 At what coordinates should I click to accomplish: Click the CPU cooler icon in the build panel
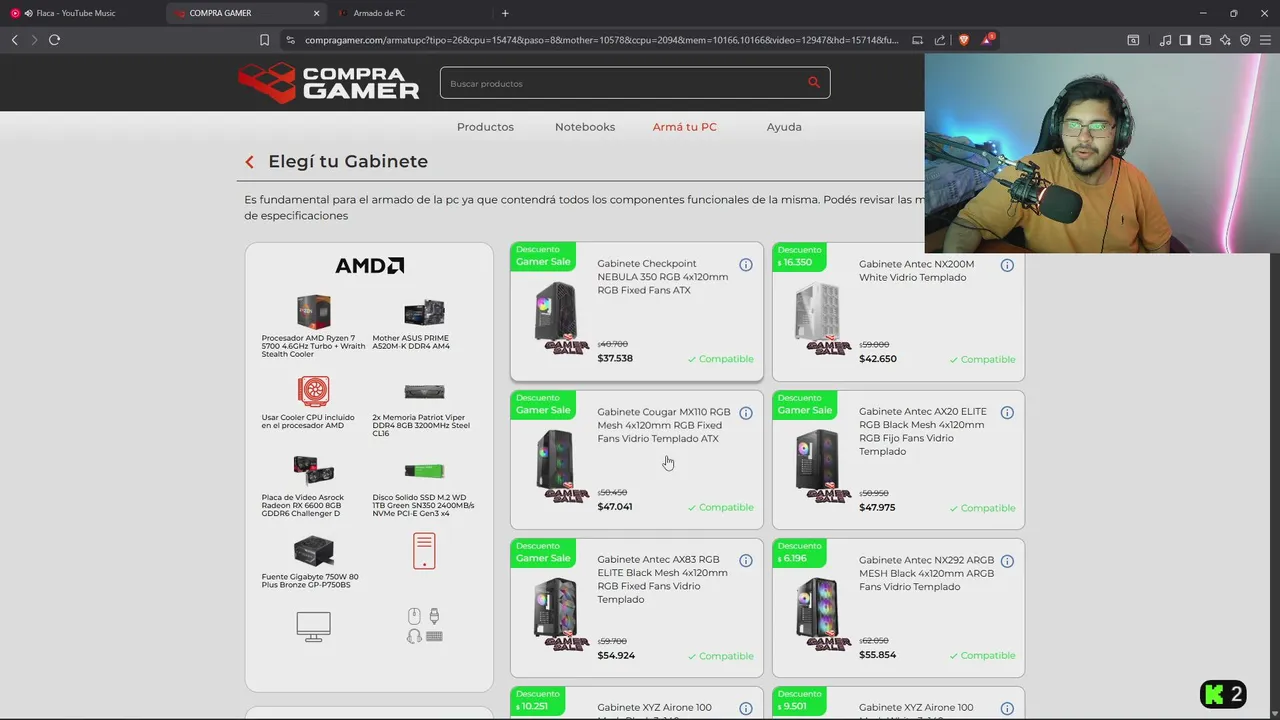click(313, 391)
